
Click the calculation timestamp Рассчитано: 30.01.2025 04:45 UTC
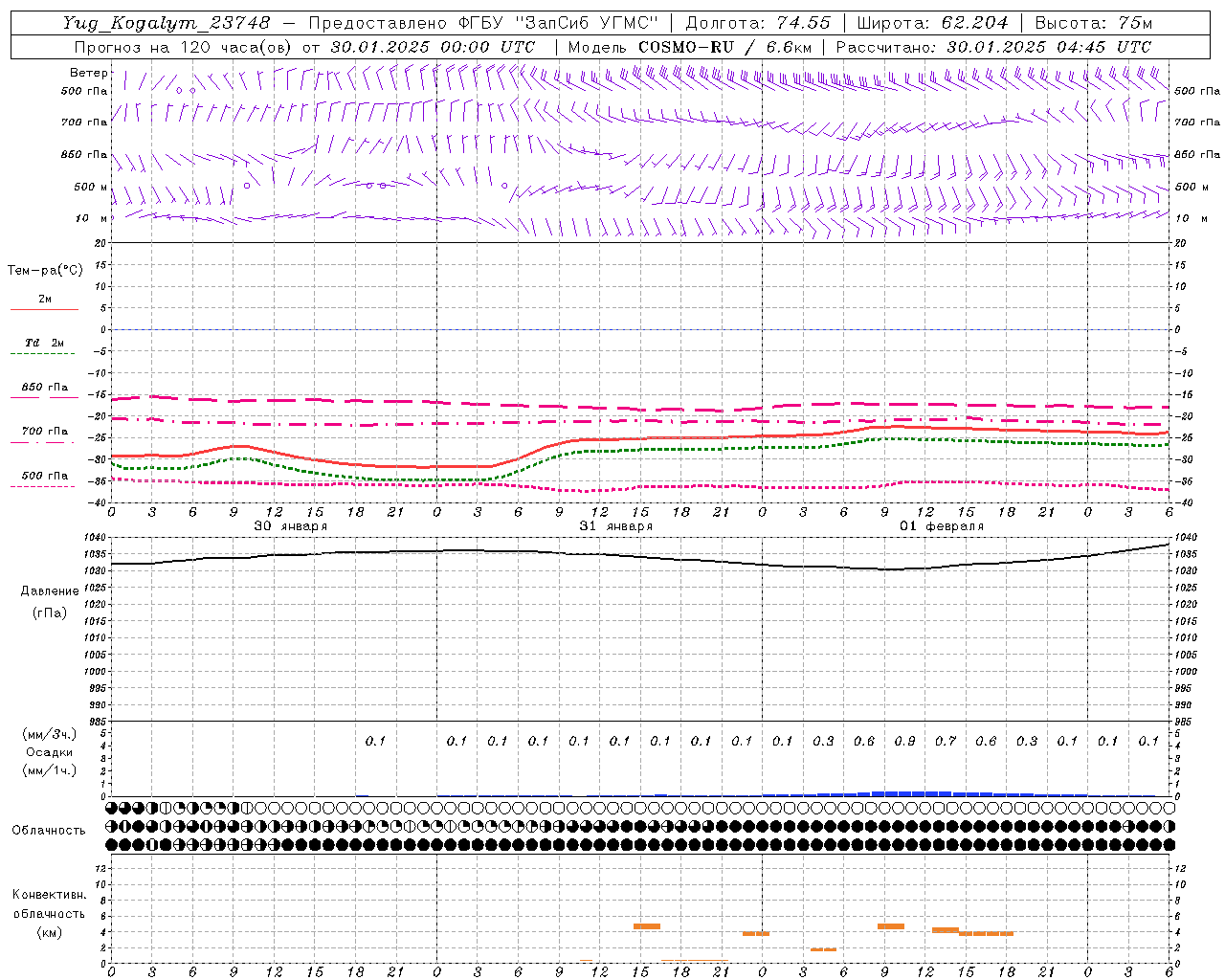993,47
